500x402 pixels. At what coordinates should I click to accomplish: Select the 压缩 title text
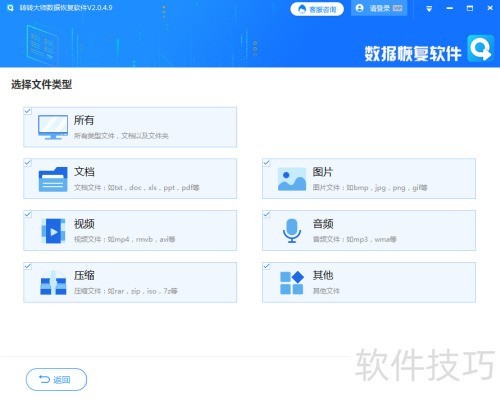tap(84, 275)
